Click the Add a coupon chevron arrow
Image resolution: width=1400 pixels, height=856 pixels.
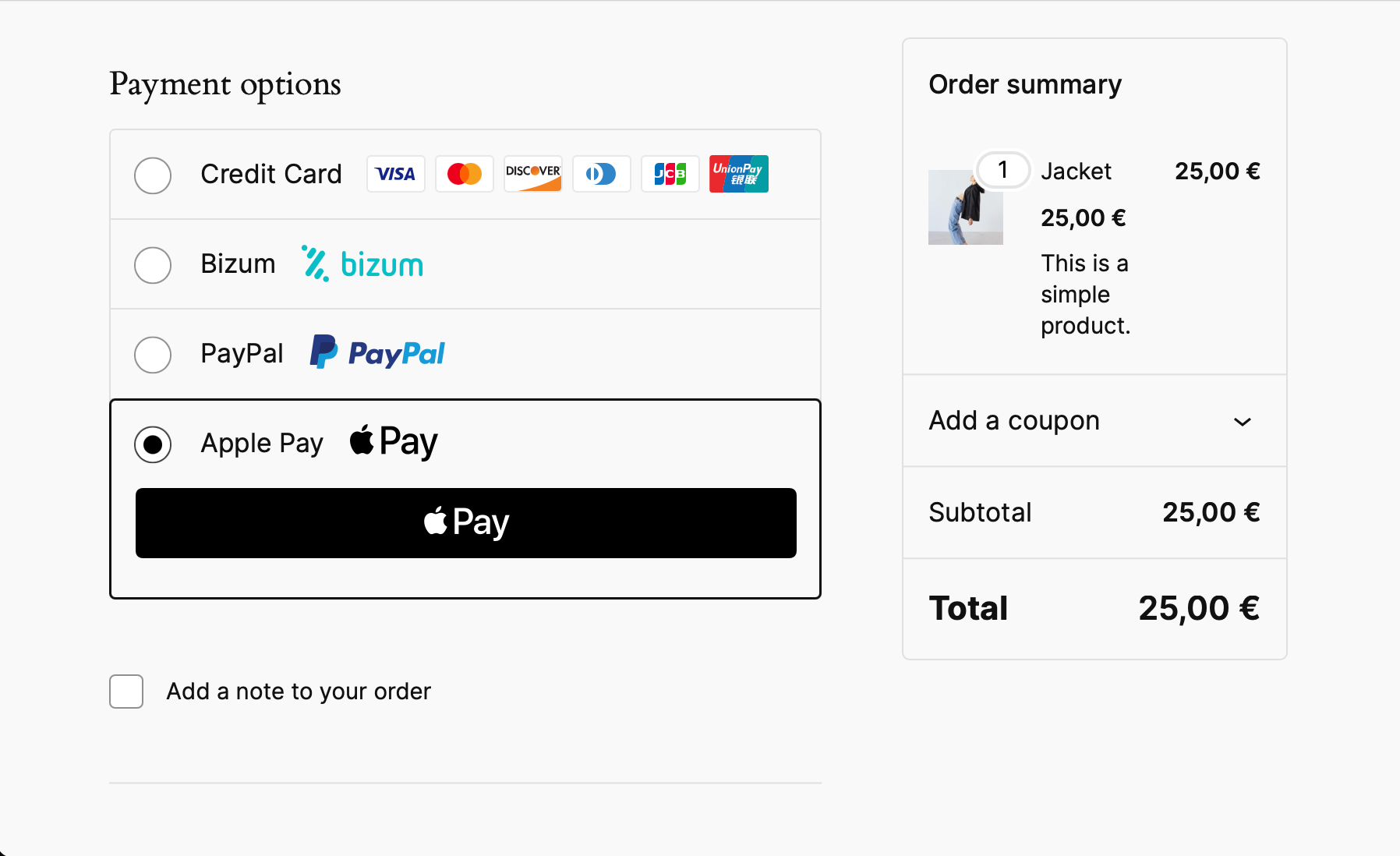1243,422
